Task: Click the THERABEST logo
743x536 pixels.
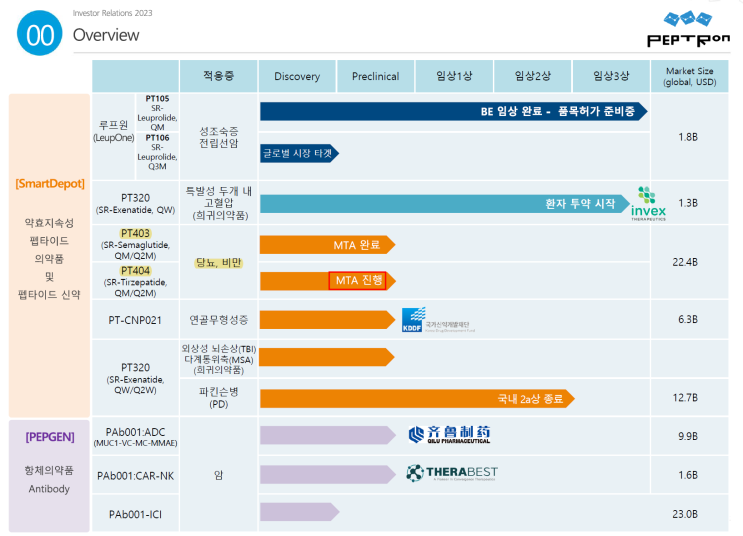Action: click(x=452, y=473)
